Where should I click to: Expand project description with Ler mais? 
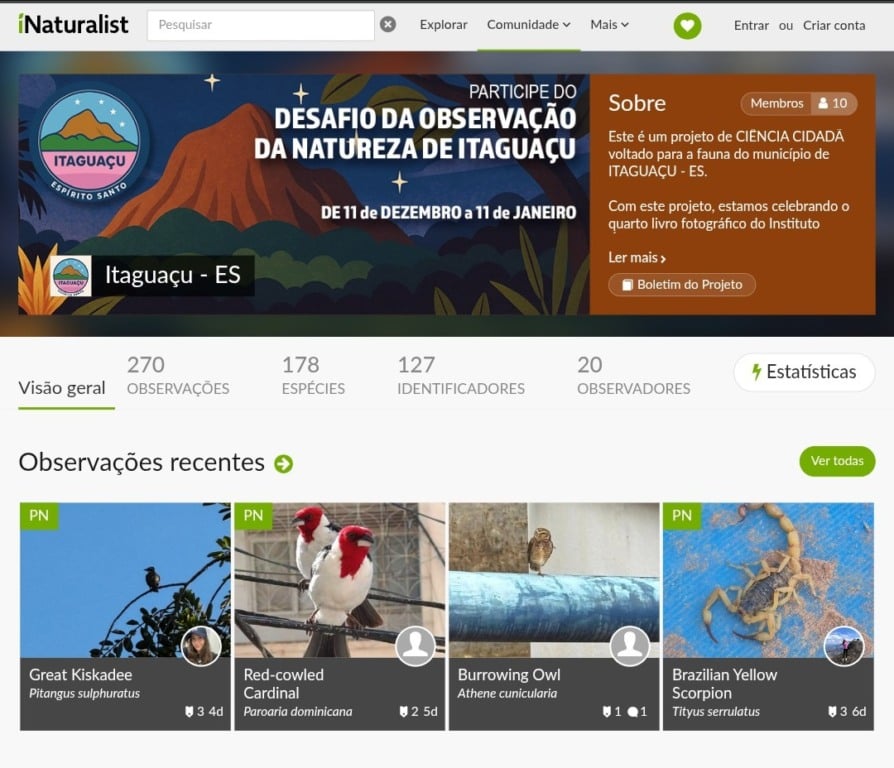point(637,258)
